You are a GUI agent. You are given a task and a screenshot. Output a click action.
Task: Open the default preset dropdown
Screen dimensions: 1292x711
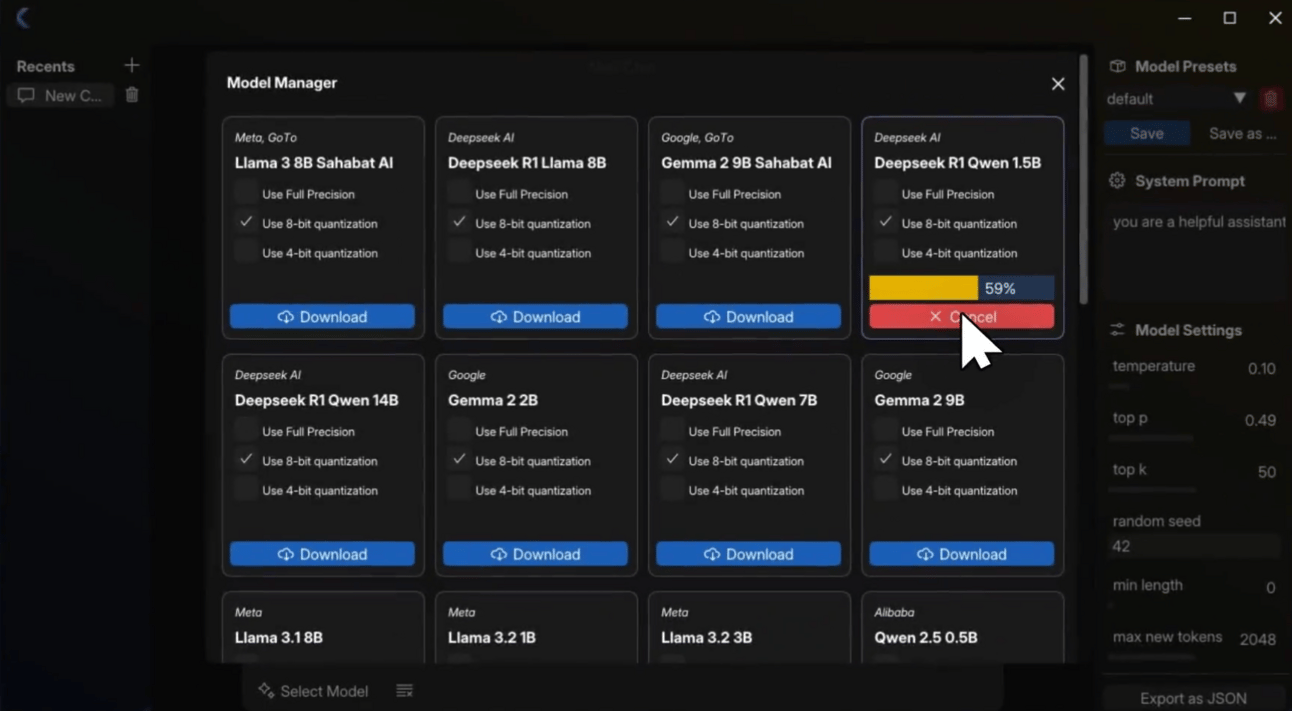click(1177, 99)
